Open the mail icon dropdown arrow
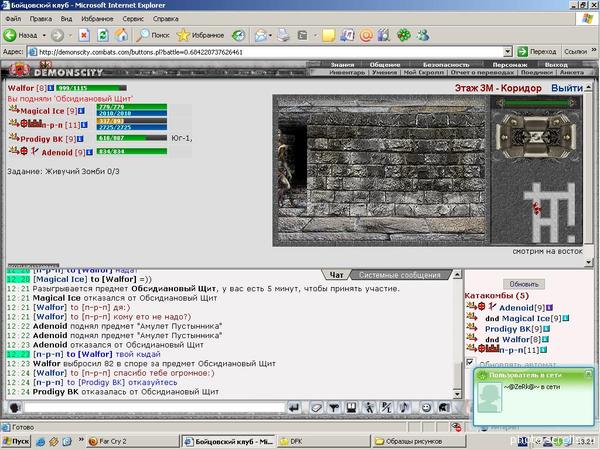This screenshot has height=450, width=600. click(x=270, y=35)
